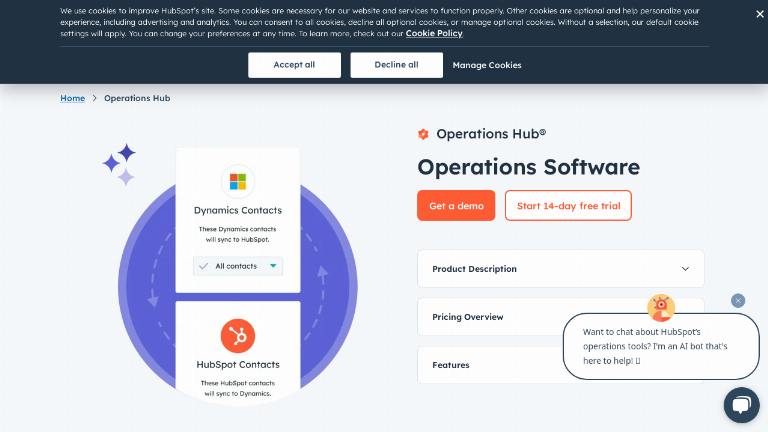768x432 pixels.
Task: Click the orange Operations Hub gear icon
Action: [423, 134]
